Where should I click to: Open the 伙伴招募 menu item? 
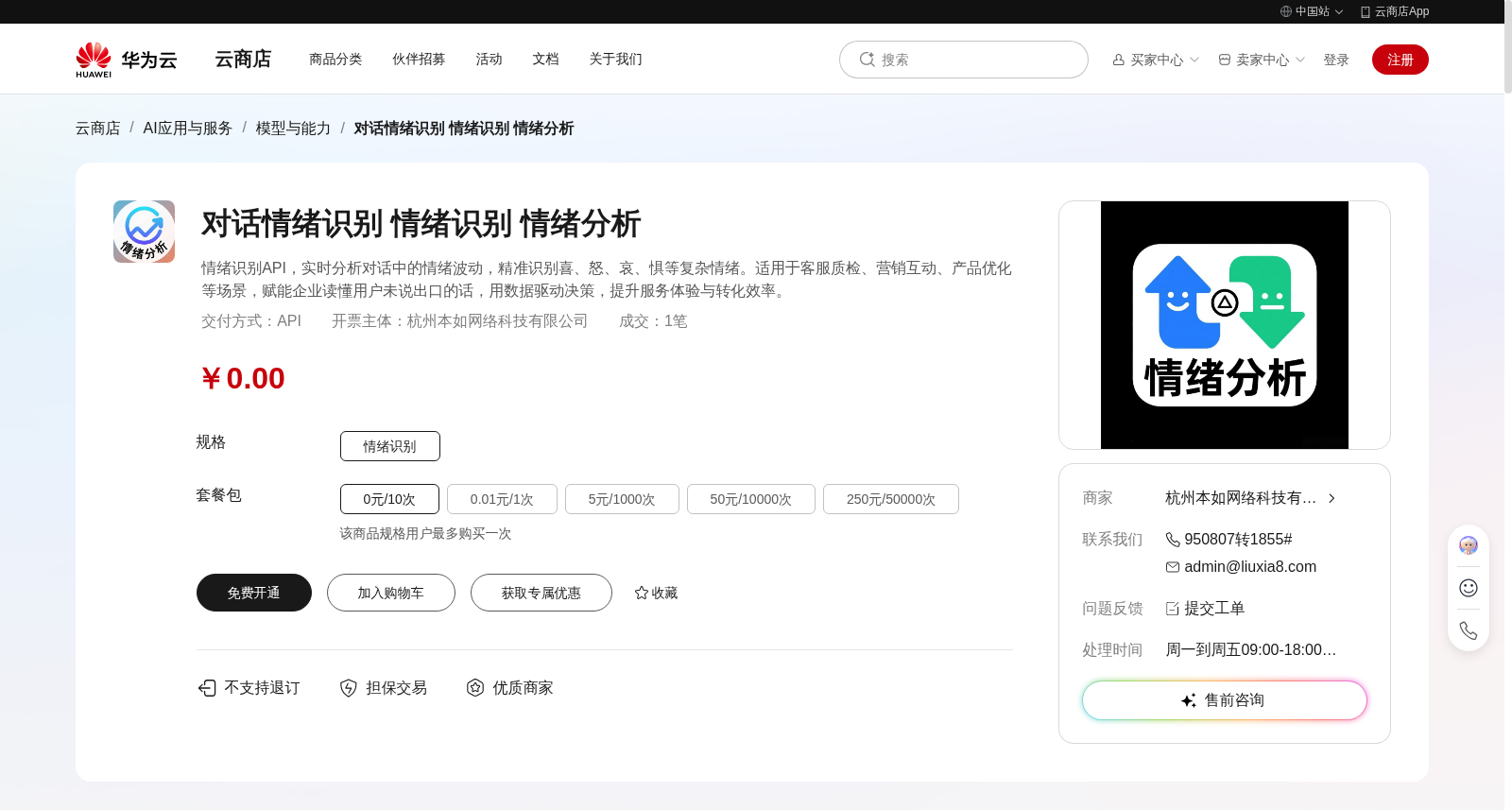pos(419,59)
